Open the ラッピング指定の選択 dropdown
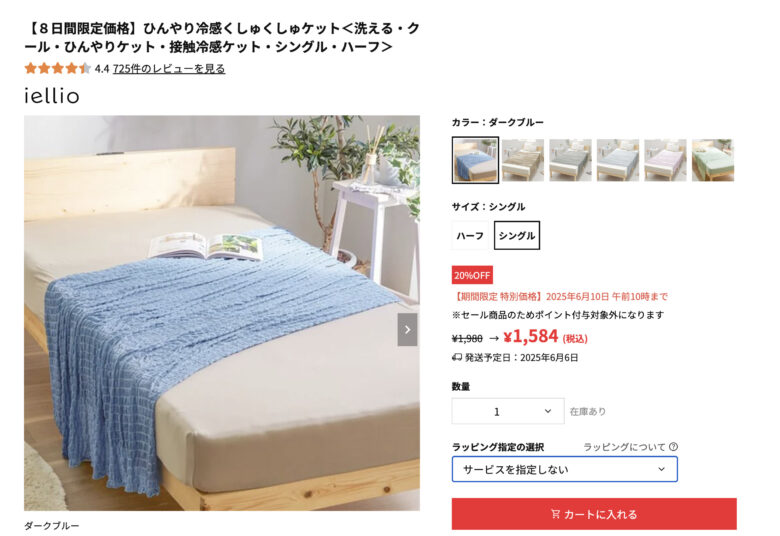 565,469
